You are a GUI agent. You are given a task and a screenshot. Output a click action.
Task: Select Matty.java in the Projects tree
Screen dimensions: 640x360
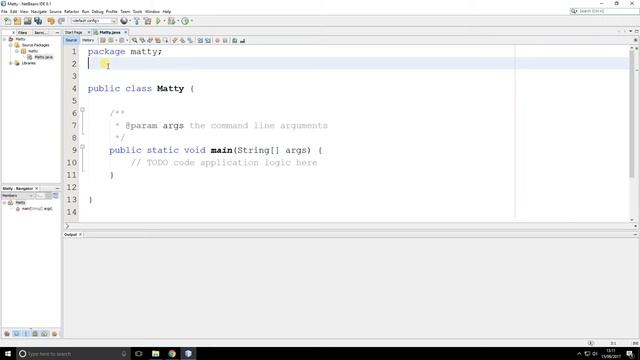pos(43,57)
